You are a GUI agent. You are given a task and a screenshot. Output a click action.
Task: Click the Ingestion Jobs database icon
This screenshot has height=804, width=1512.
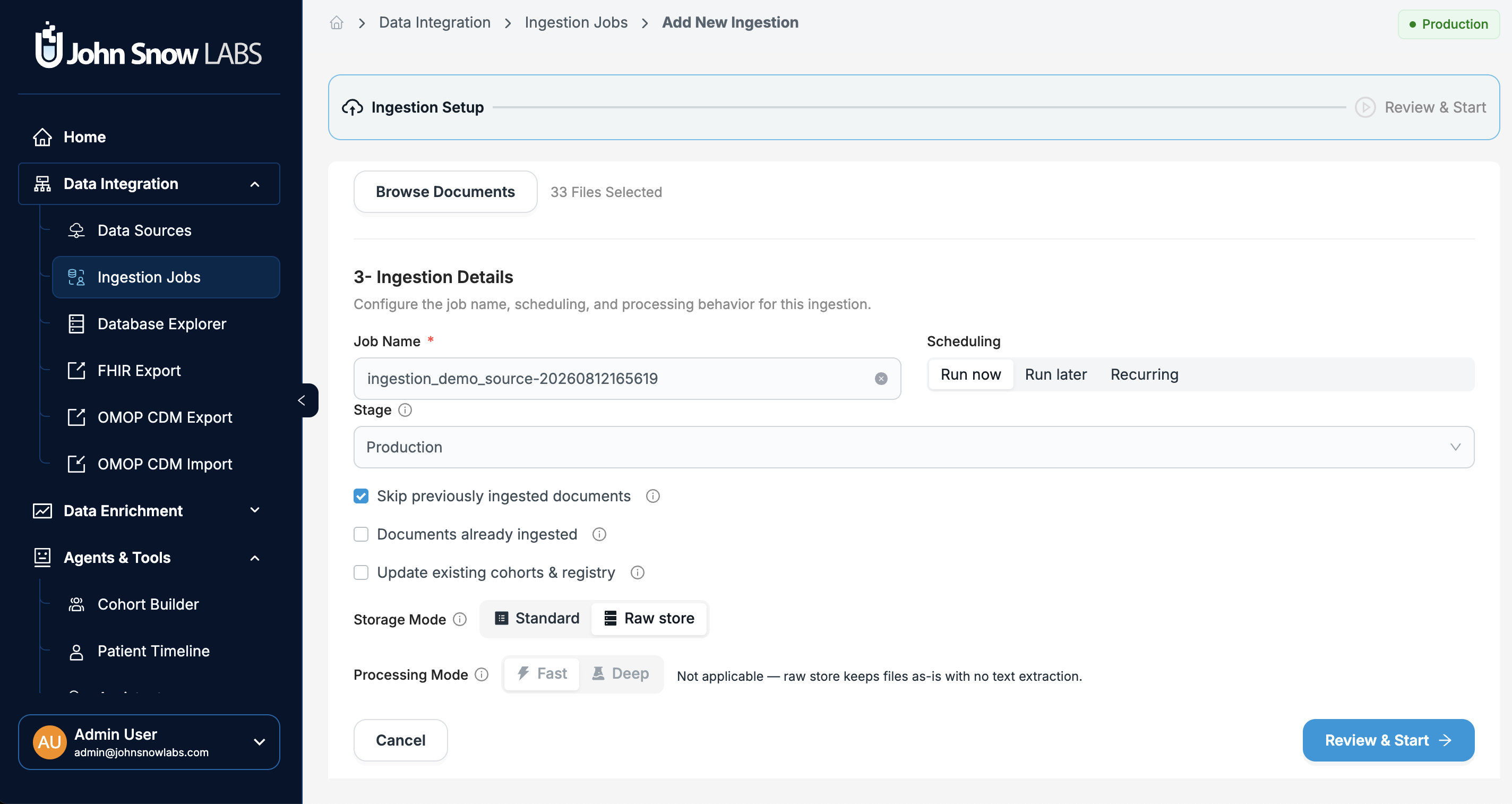tap(76, 277)
